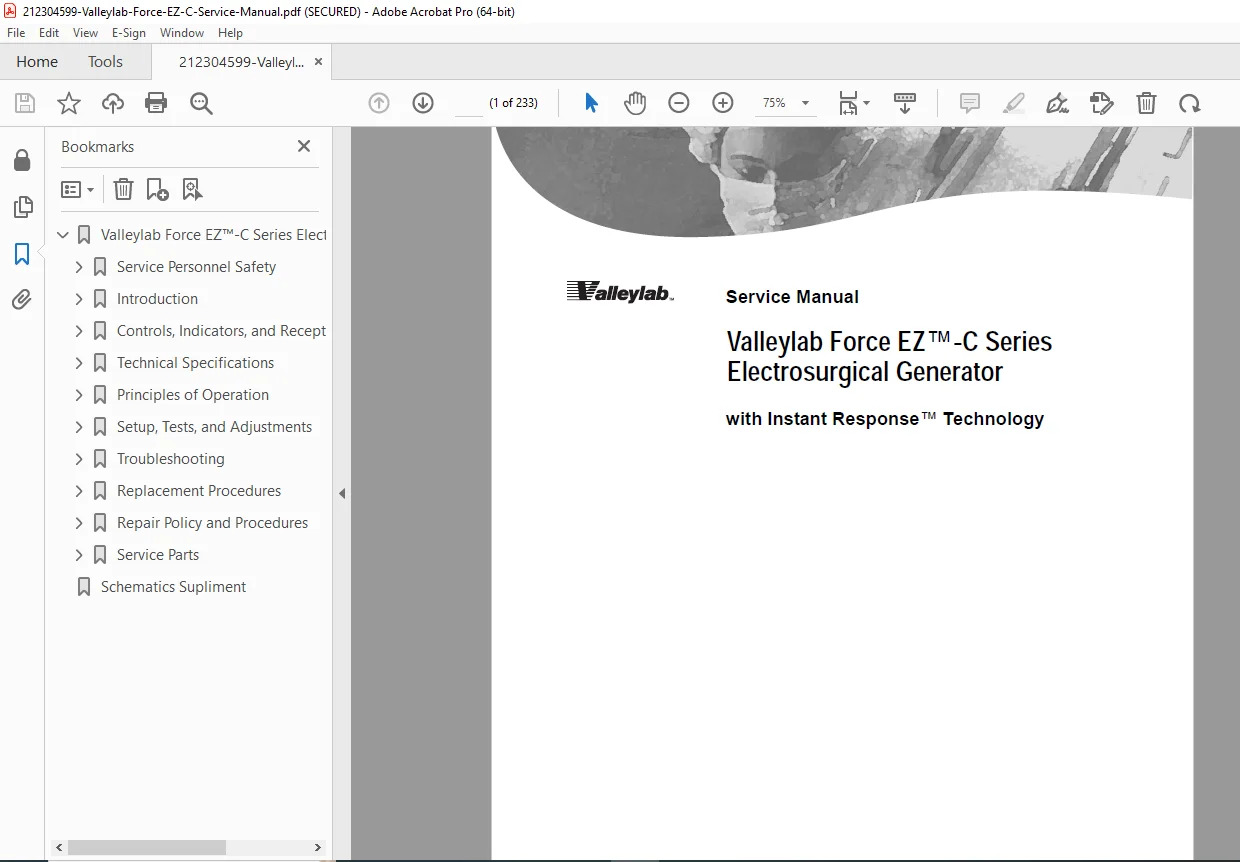Open the Edit menu
1240x862 pixels.
(49, 33)
